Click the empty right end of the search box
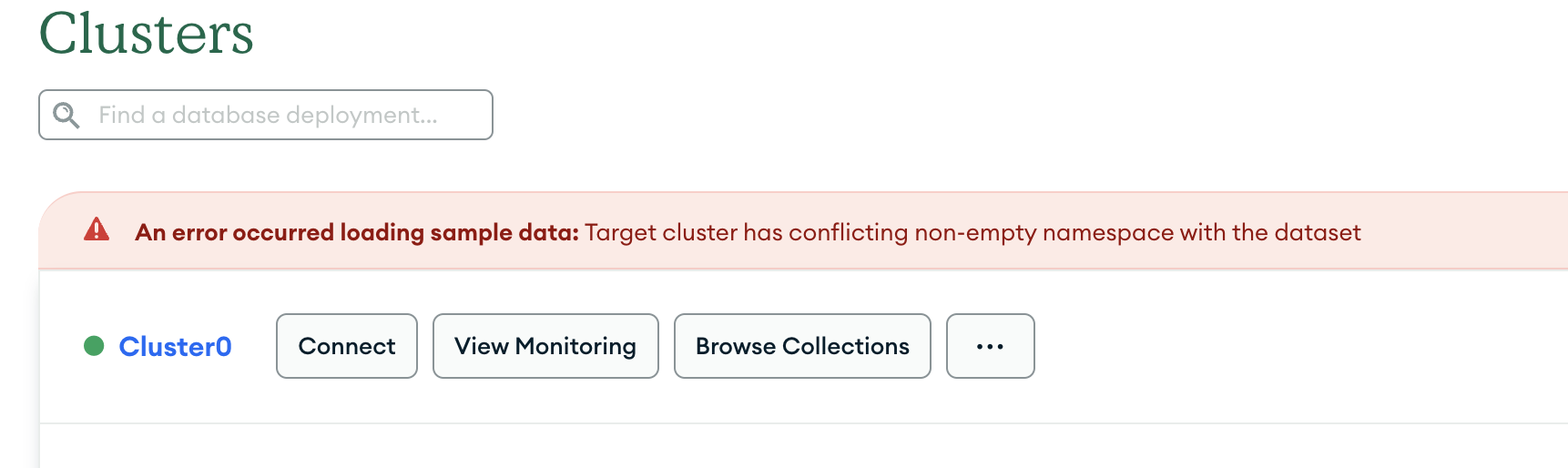This screenshot has height=468, width=1568. click(469, 115)
